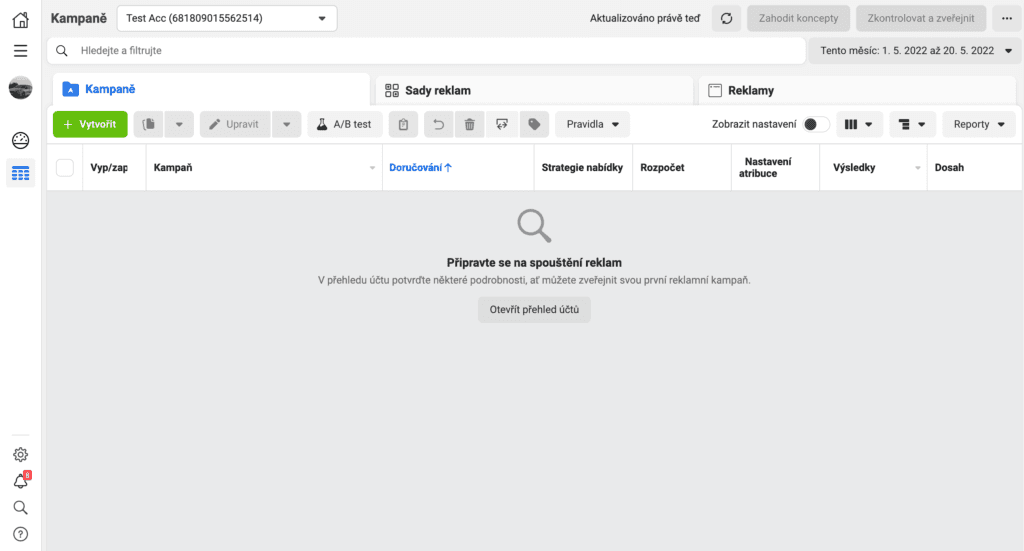This screenshot has width=1024, height=551.
Task: Click the green Vytvořit button
Action: [x=90, y=124]
